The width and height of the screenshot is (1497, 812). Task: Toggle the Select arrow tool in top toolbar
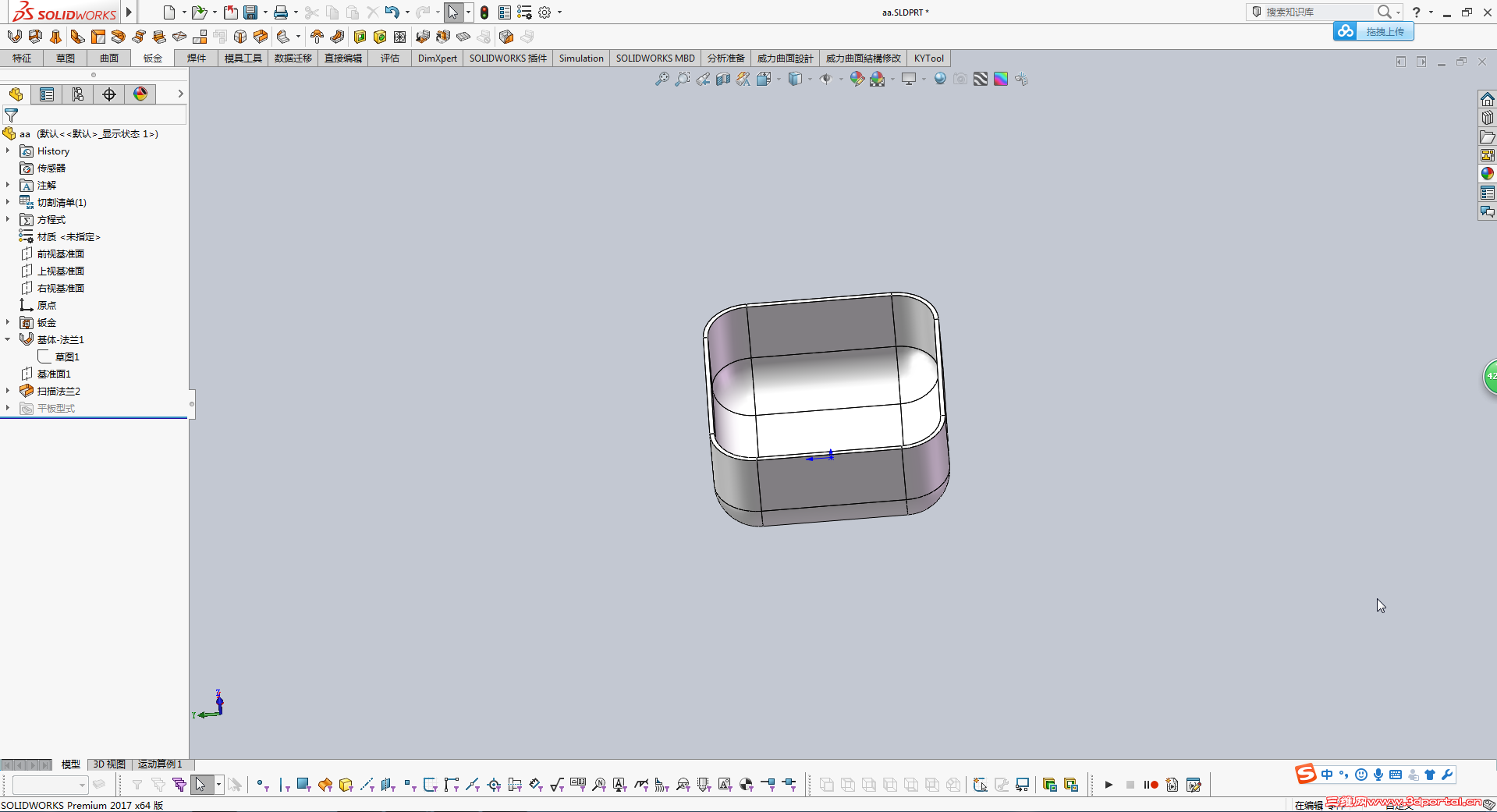[x=452, y=12]
